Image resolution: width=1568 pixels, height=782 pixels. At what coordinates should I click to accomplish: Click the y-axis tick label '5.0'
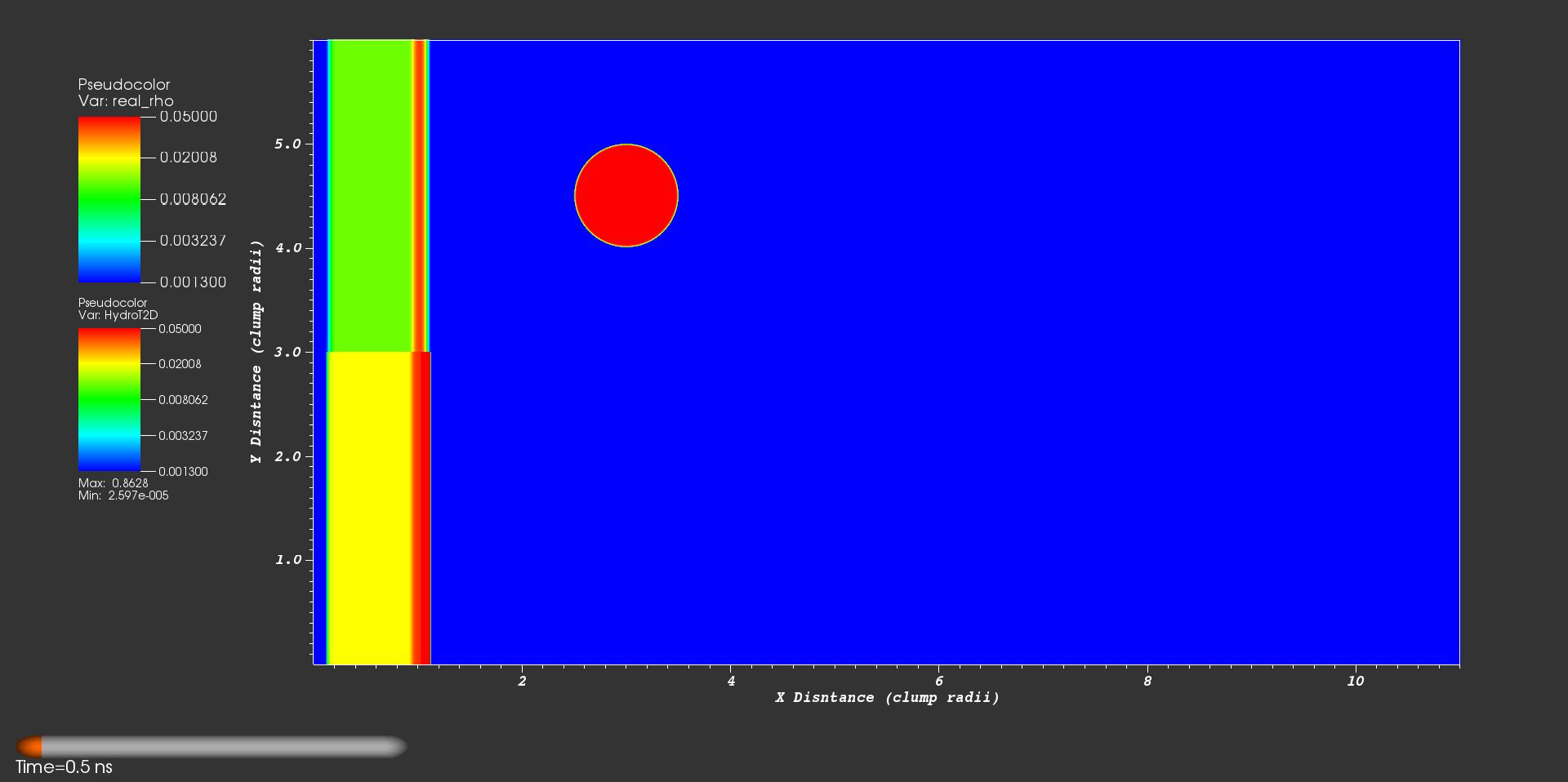287,144
